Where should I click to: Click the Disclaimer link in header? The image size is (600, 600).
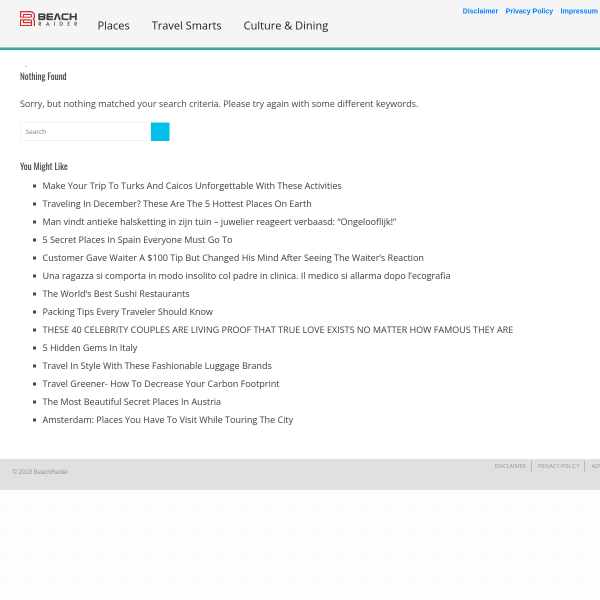(x=480, y=11)
